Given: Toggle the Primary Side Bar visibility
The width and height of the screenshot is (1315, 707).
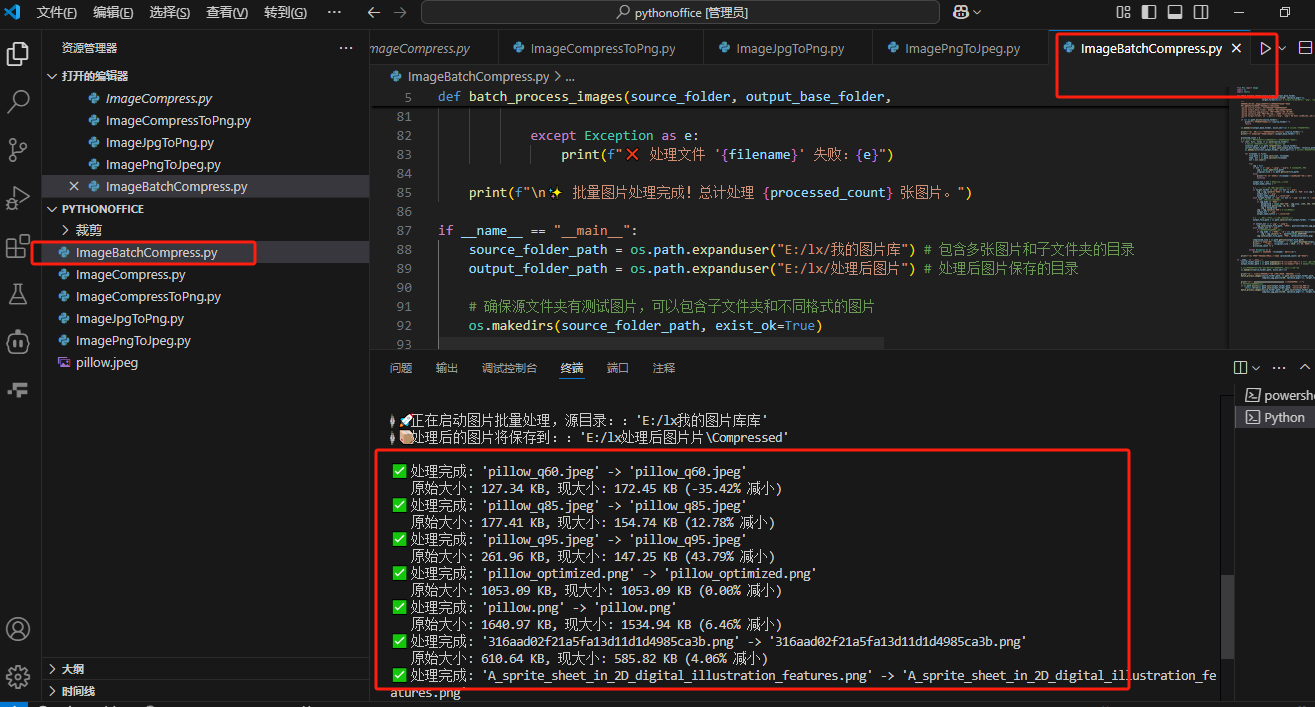Looking at the screenshot, I should [x=1149, y=12].
